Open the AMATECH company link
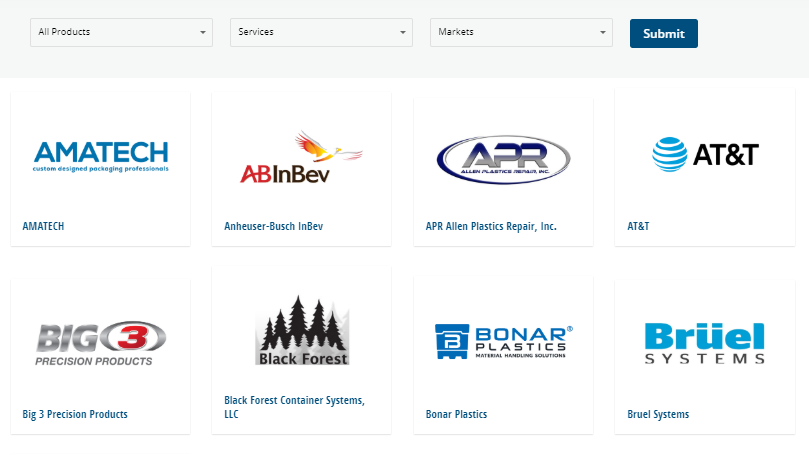The width and height of the screenshot is (809, 455). [43, 226]
